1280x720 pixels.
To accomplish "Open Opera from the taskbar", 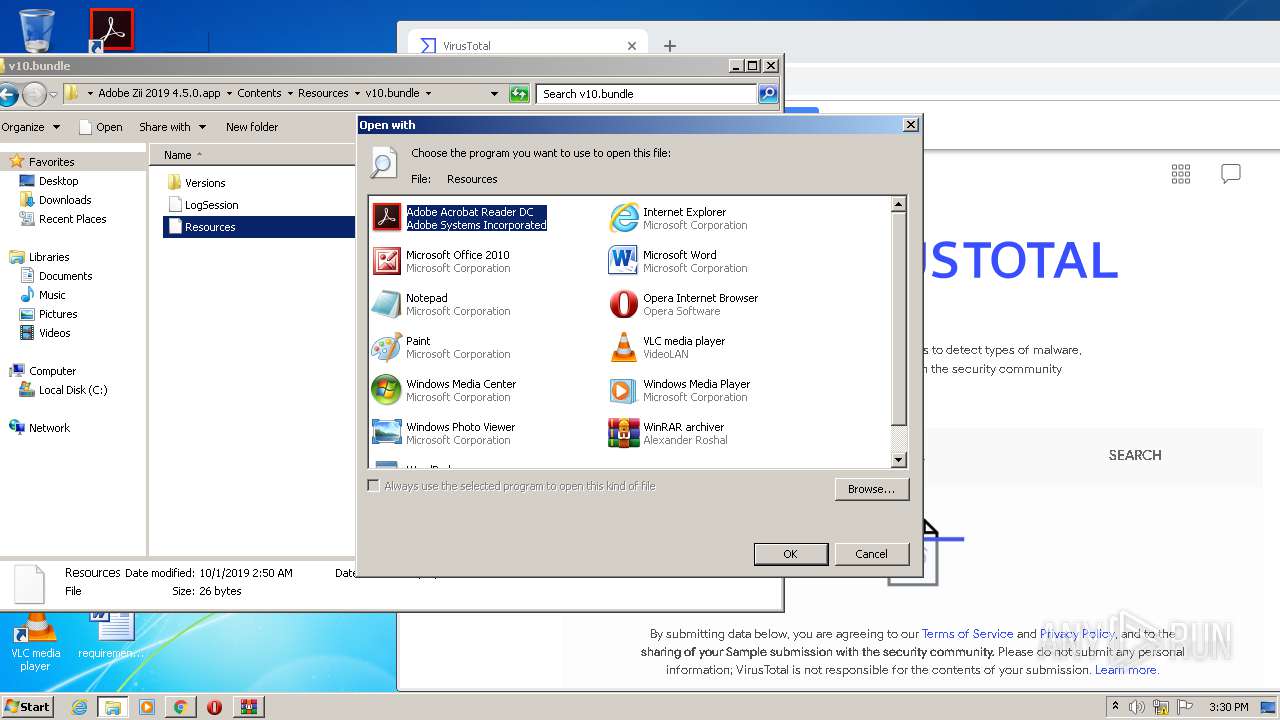I will click(214, 707).
